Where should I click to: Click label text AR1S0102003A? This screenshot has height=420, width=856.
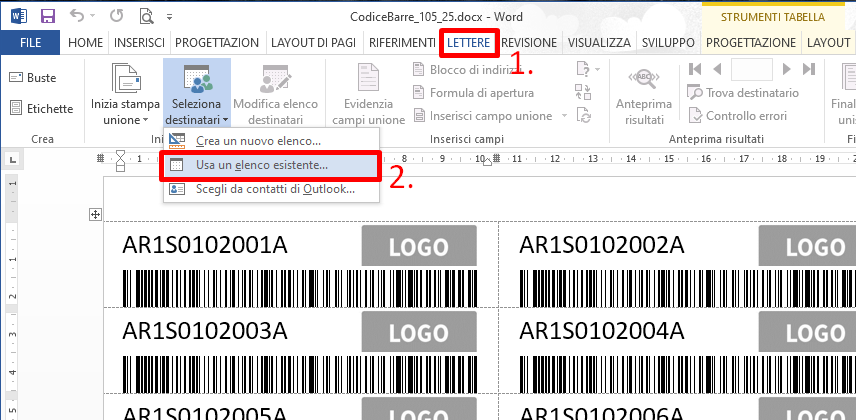coord(205,331)
